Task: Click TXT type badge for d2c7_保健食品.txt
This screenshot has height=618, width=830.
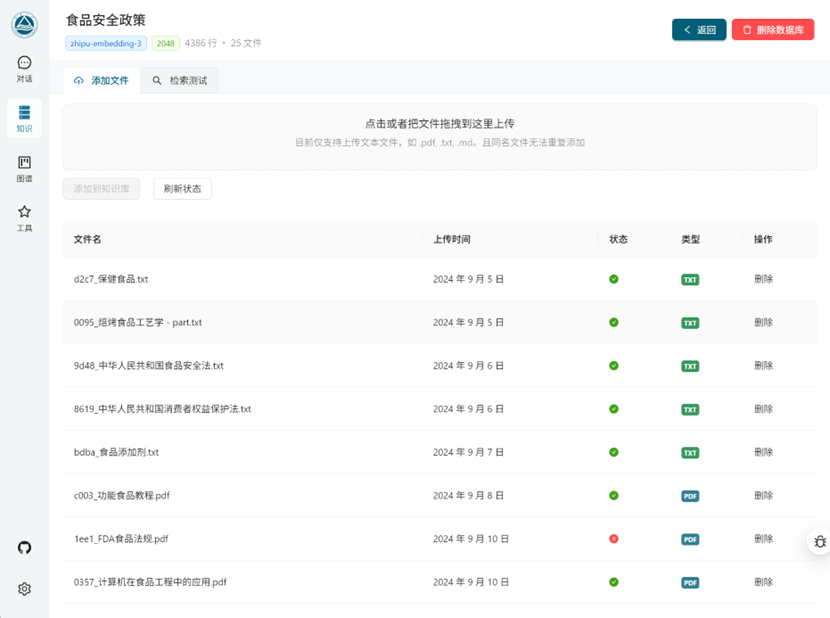Action: [690, 280]
